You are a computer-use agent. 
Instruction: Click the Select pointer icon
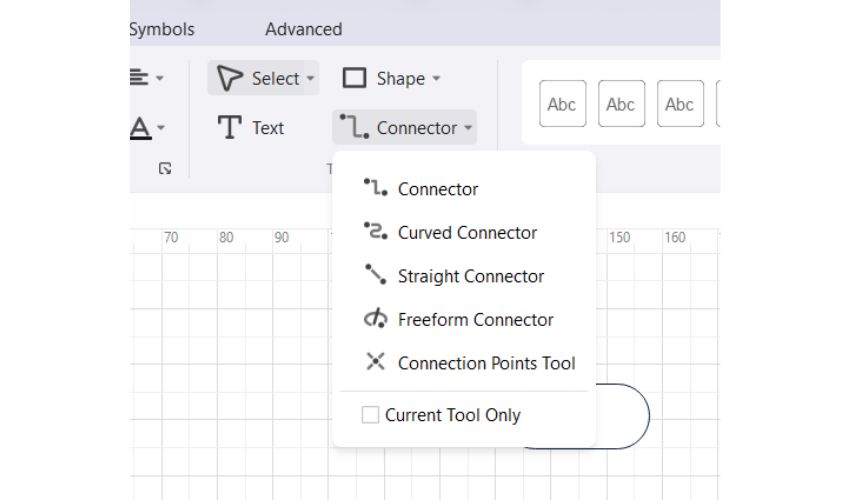[x=230, y=78]
